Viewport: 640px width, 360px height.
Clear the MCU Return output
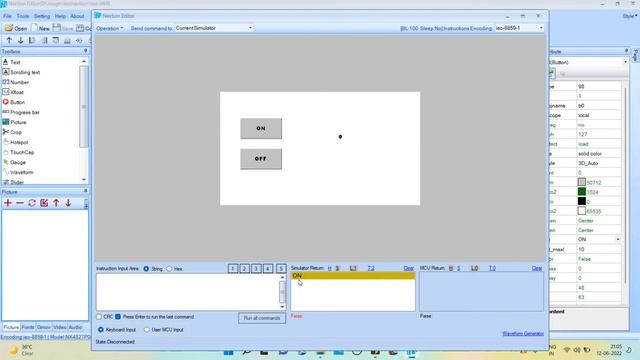(x=537, y=268)
